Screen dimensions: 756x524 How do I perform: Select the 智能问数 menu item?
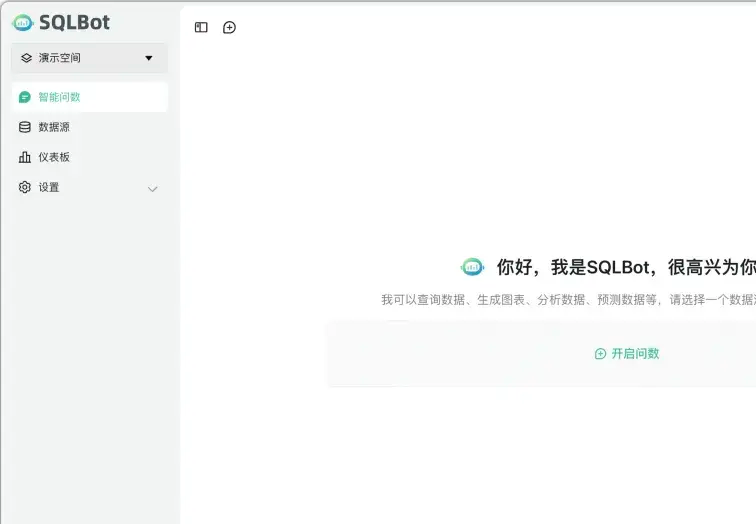pyautogui.click(x=89, y=97)
